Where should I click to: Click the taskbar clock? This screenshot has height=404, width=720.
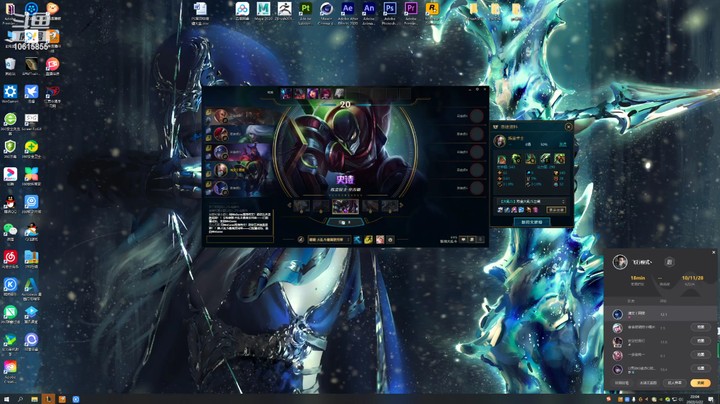pyautogui.click(x=695, y=399)
